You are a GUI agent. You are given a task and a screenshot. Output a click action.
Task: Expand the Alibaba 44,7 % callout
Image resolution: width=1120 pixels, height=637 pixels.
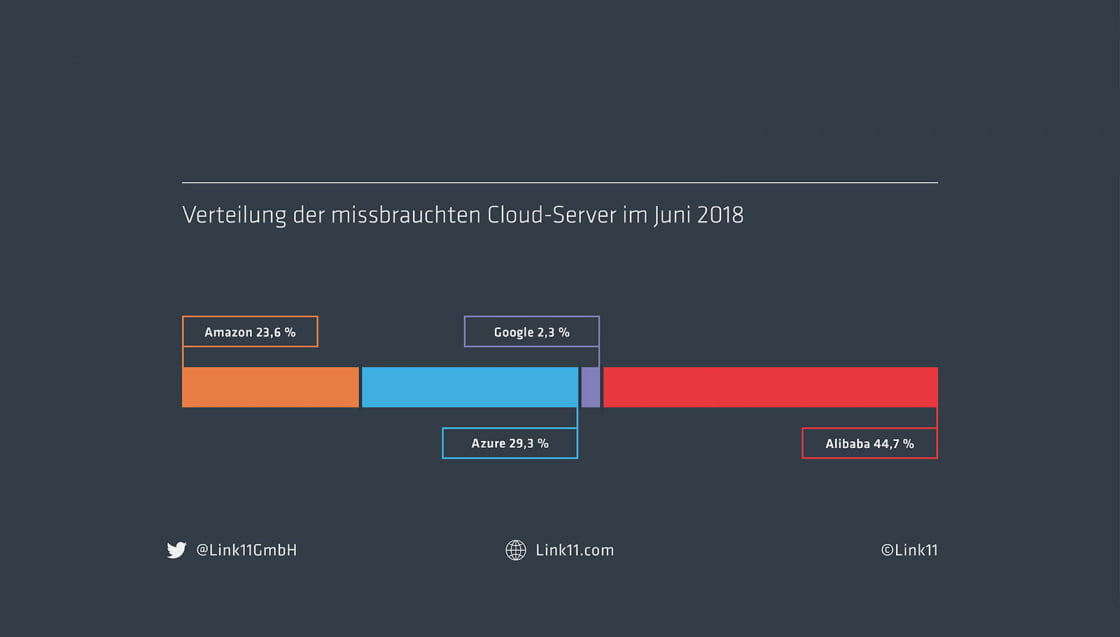pyautogui.click(x=869, y=443)
